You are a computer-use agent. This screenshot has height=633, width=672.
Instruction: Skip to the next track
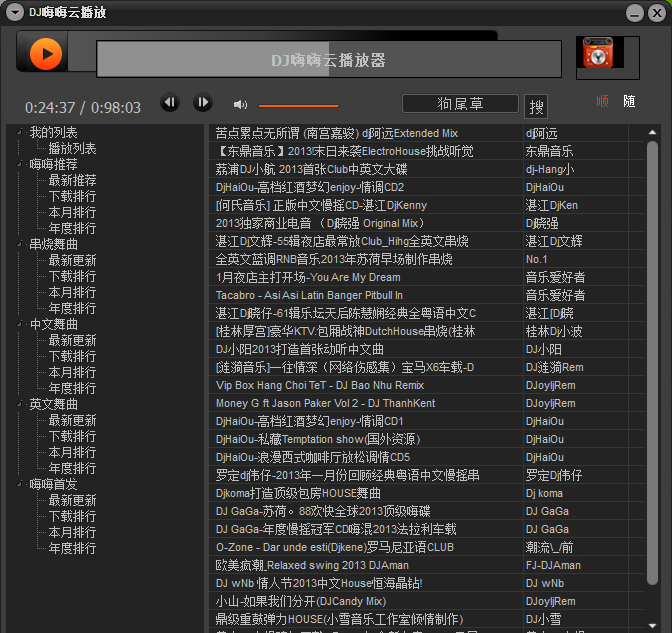[x=202, y=103]
